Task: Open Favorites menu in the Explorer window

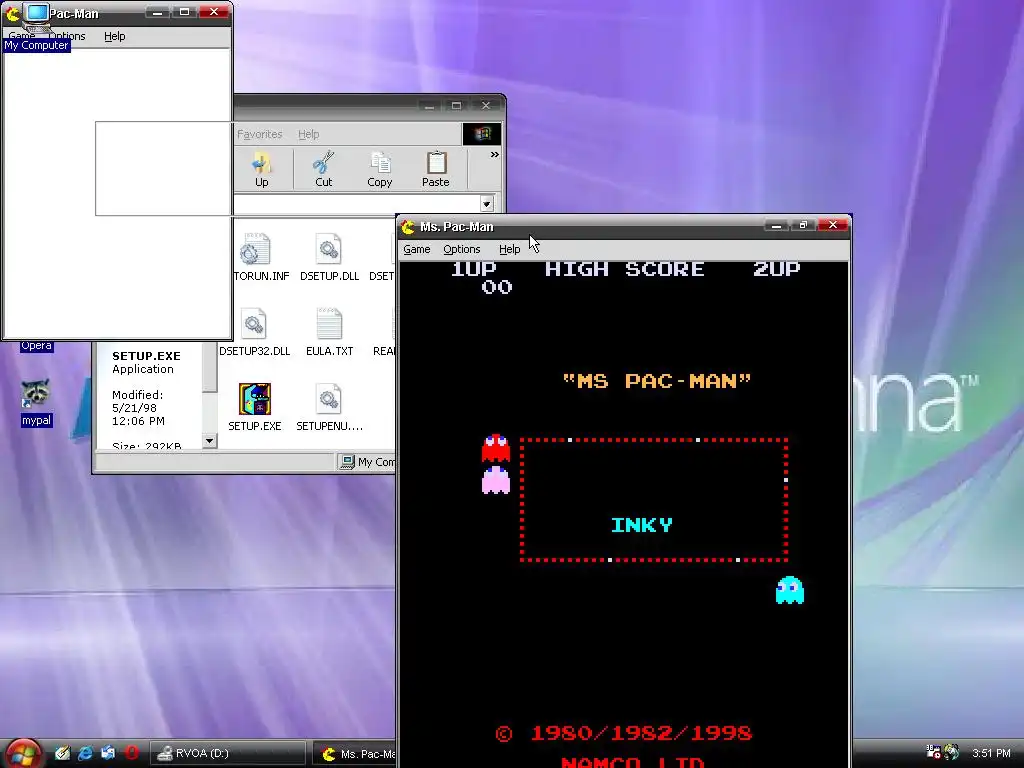Action: (259, 134)
